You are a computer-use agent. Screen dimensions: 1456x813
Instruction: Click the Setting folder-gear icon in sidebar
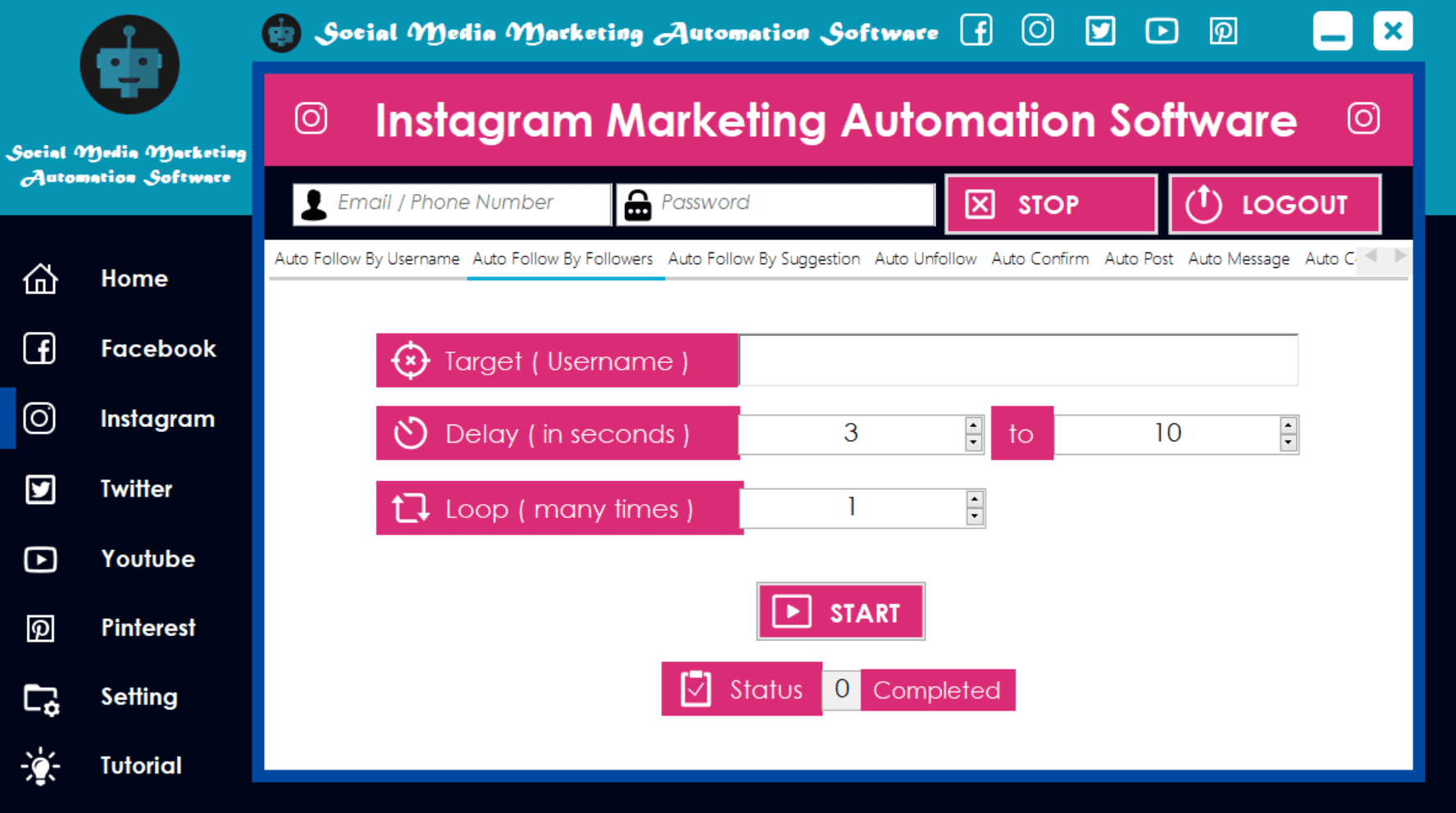pyautogui.click(x=41, y=699)
